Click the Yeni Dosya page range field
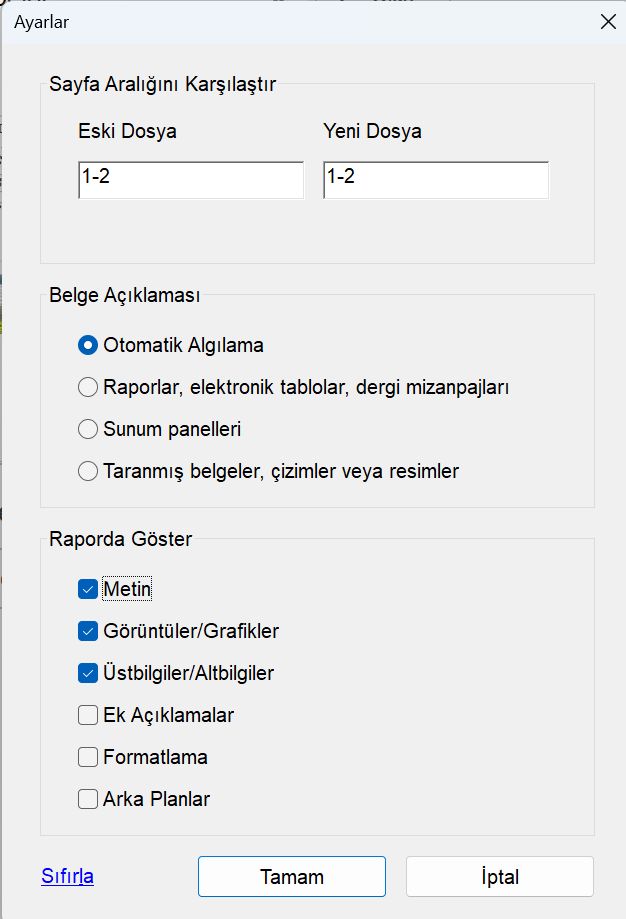Viewport: 626px width, 919px height. tap(434, 180)
